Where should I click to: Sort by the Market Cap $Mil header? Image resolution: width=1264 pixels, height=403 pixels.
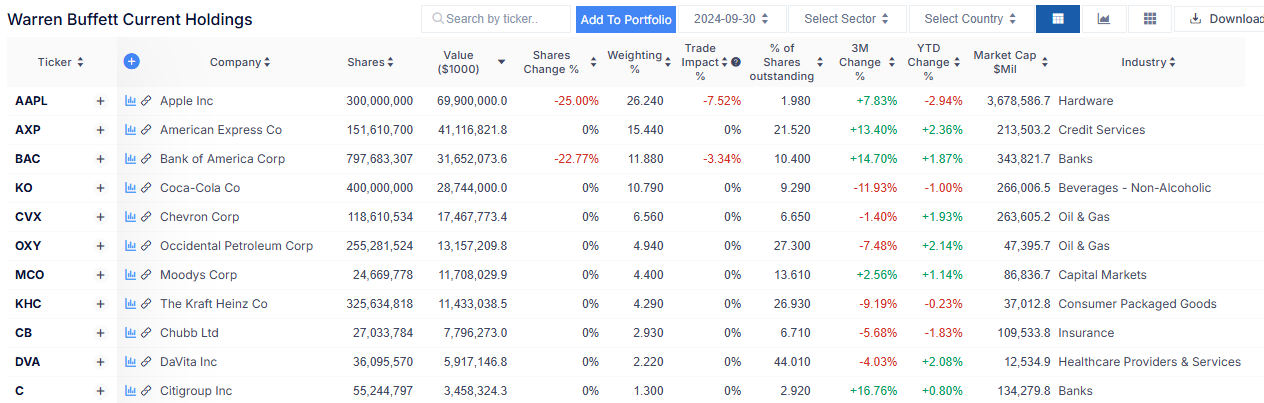pyautogui.click(x=1010, y=62)
